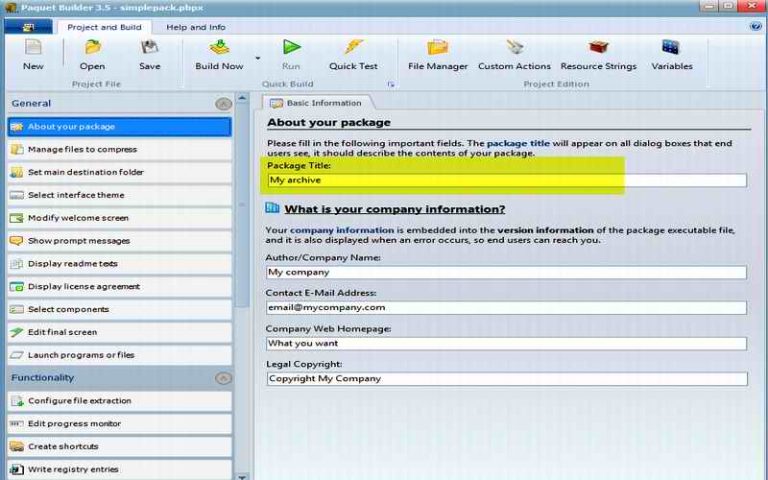Collapse the General section
Viewport: 768px width, 480px height.
(223, 104)
